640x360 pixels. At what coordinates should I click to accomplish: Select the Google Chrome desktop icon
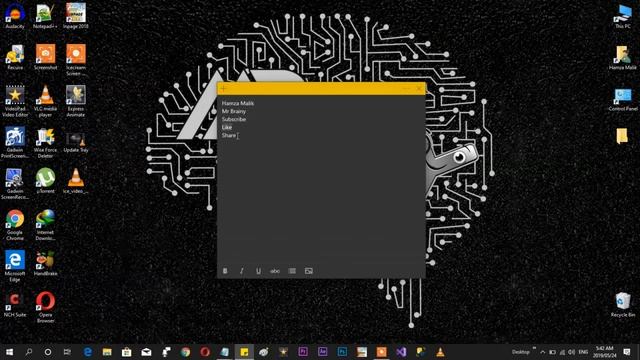pos(15,224)
